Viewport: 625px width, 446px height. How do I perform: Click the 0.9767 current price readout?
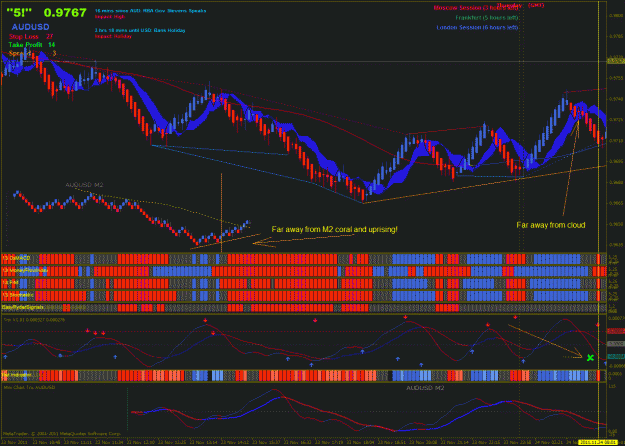click(65, 13)
